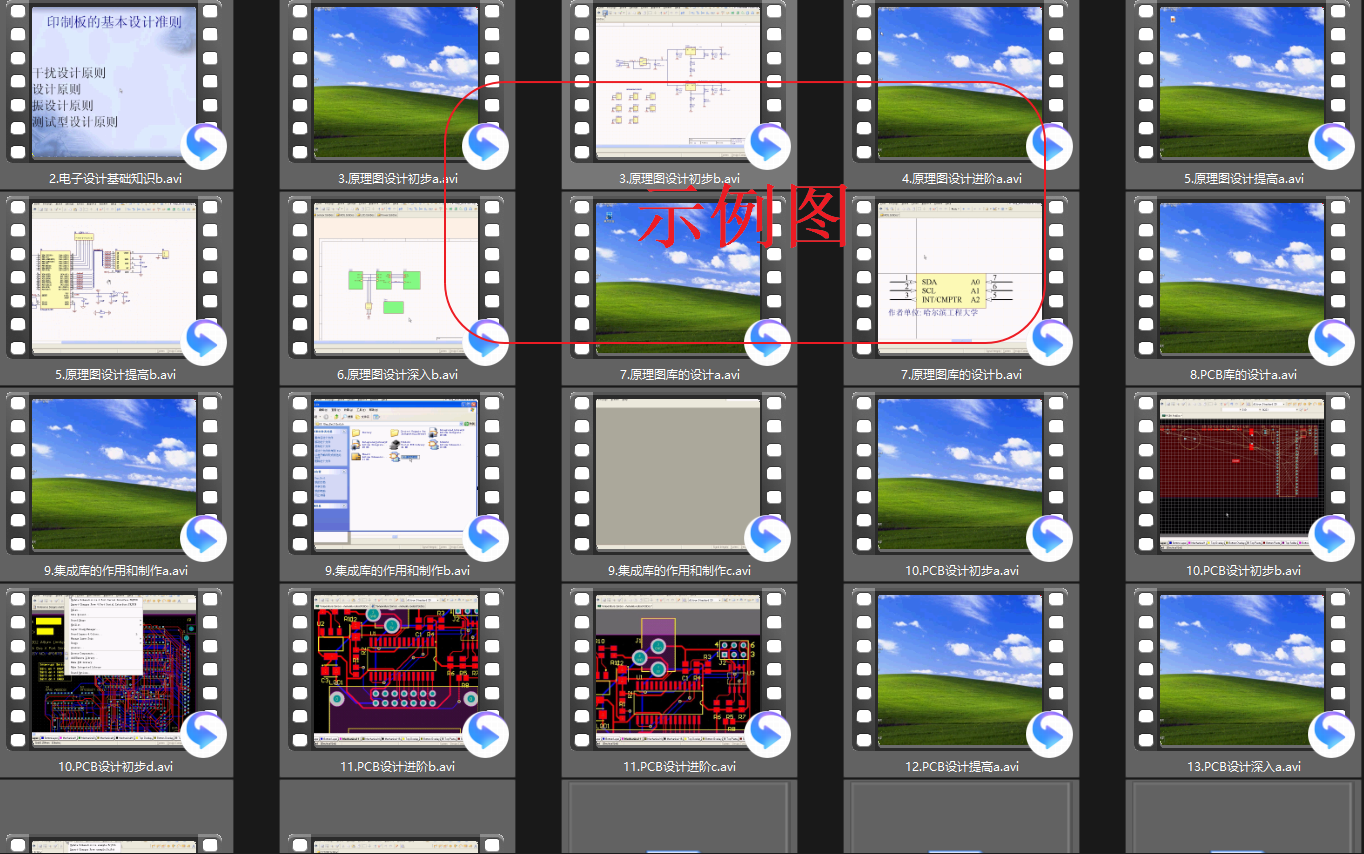The image size is (1364, 854).
Task: Open the 10.PCB设计初步b.avi red PCB thumbnail
Action: coord(1242,474)
